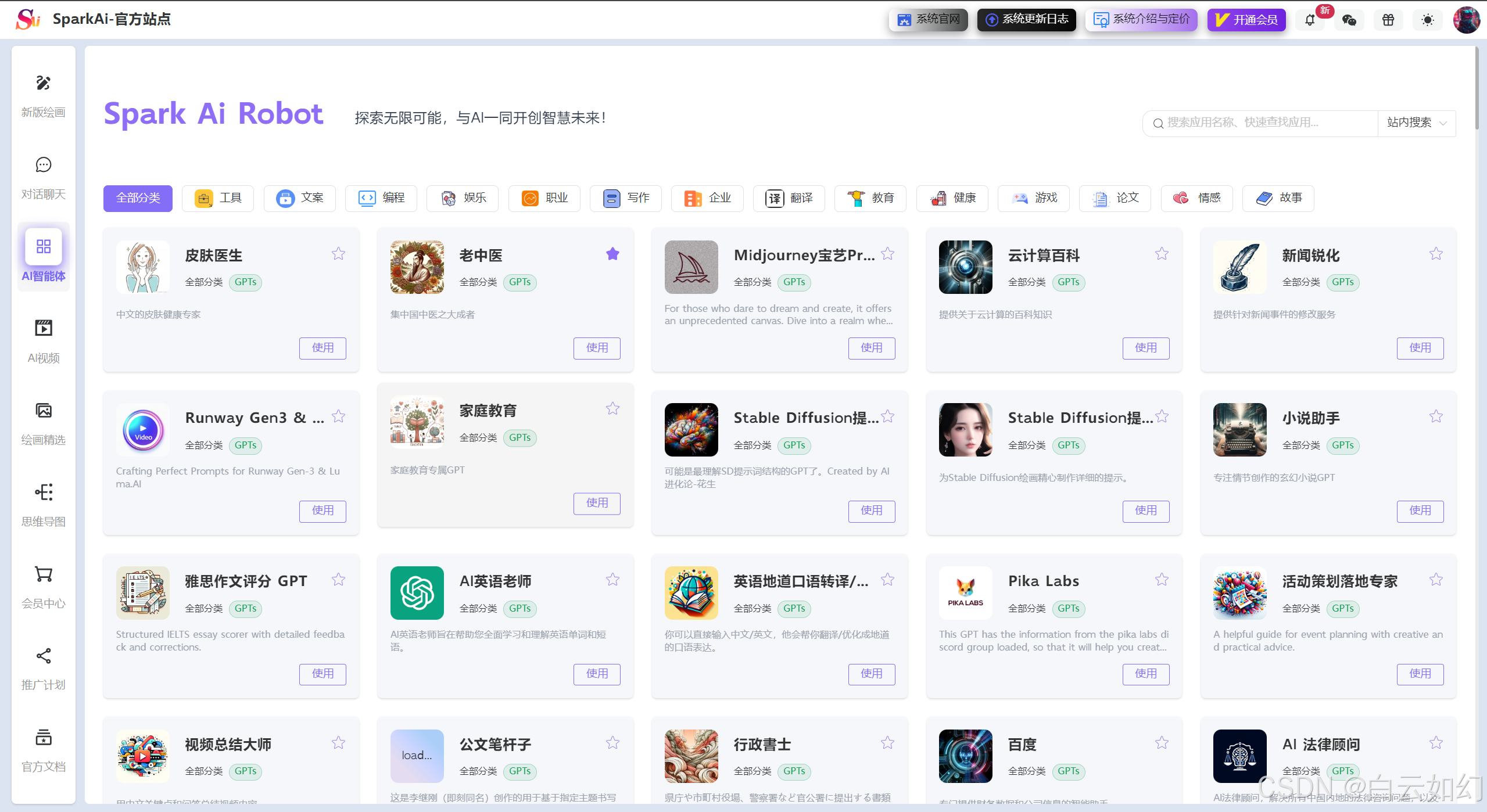Viewport: 1487px width, 812px height.
Task: Click 使用 on the 家庭教育 card
Action: [x=597, y=503]
